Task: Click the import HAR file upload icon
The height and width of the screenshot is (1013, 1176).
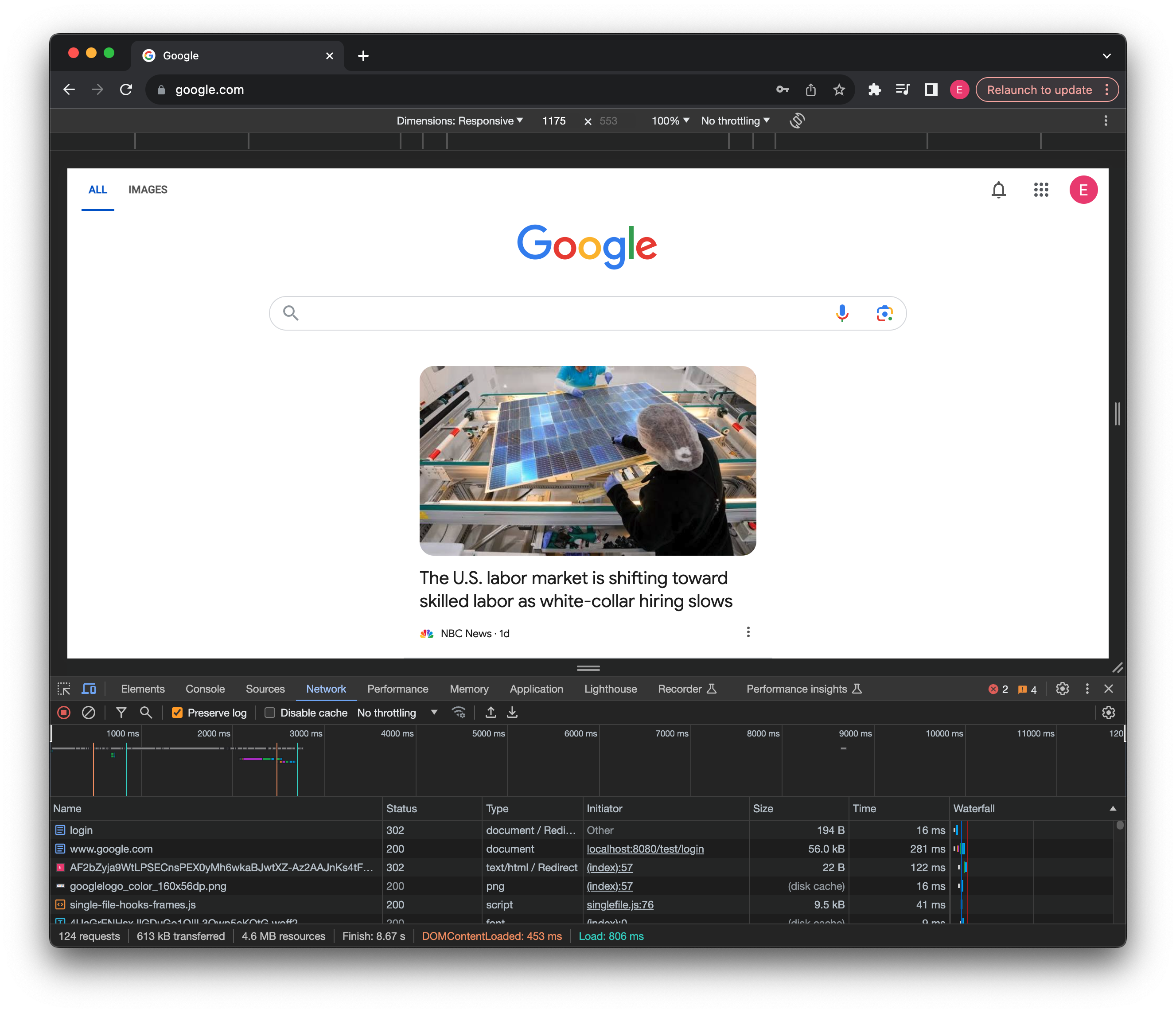Action: pos(491,712)
